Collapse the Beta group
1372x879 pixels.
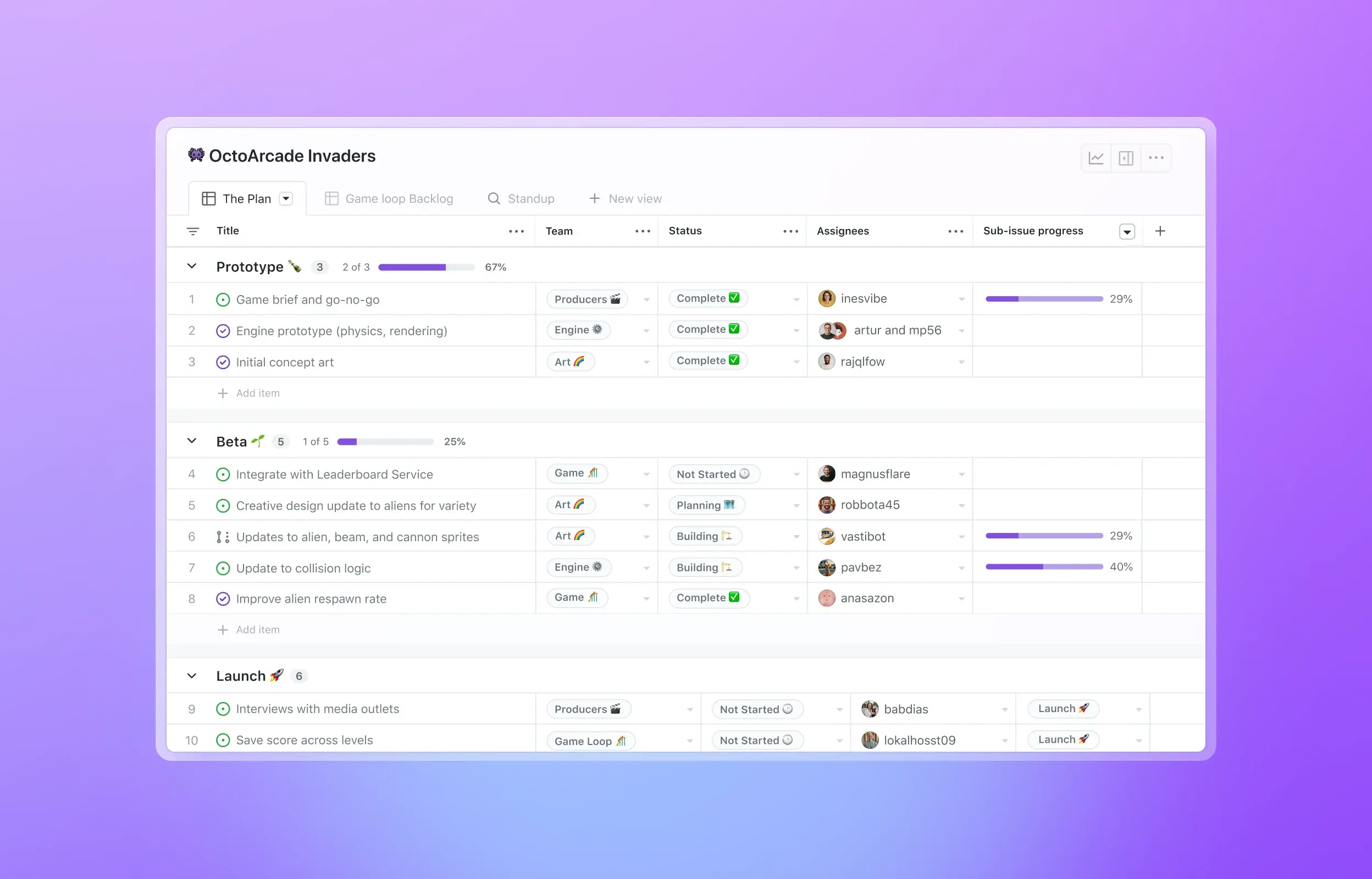(x=192, y=441)
